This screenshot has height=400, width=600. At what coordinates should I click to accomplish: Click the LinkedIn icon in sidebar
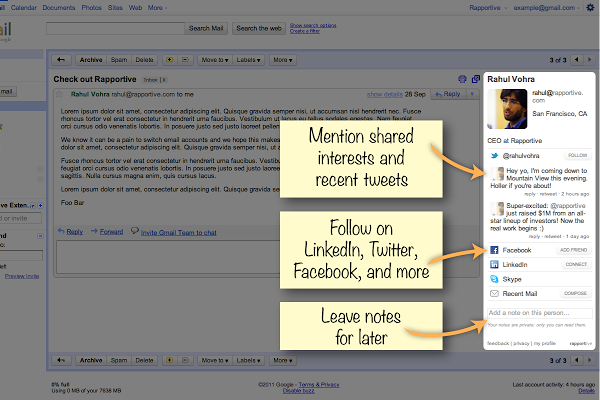point(492,264)
